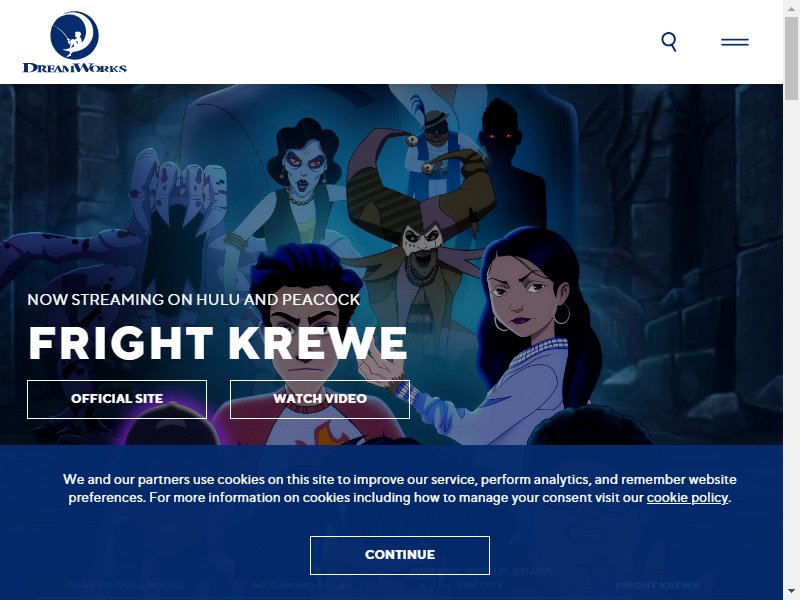Image resolution: width=800 pixels, height=600 pixels.
Task: Accept cookies with the Continue button
Action: point(400,555)
